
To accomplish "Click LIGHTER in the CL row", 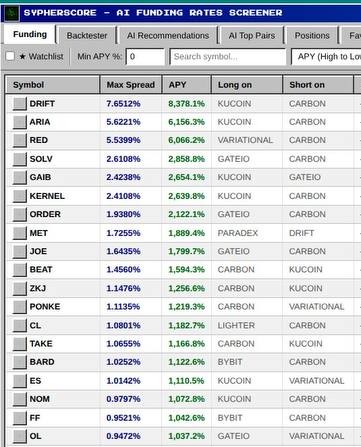I will (236, 325).
